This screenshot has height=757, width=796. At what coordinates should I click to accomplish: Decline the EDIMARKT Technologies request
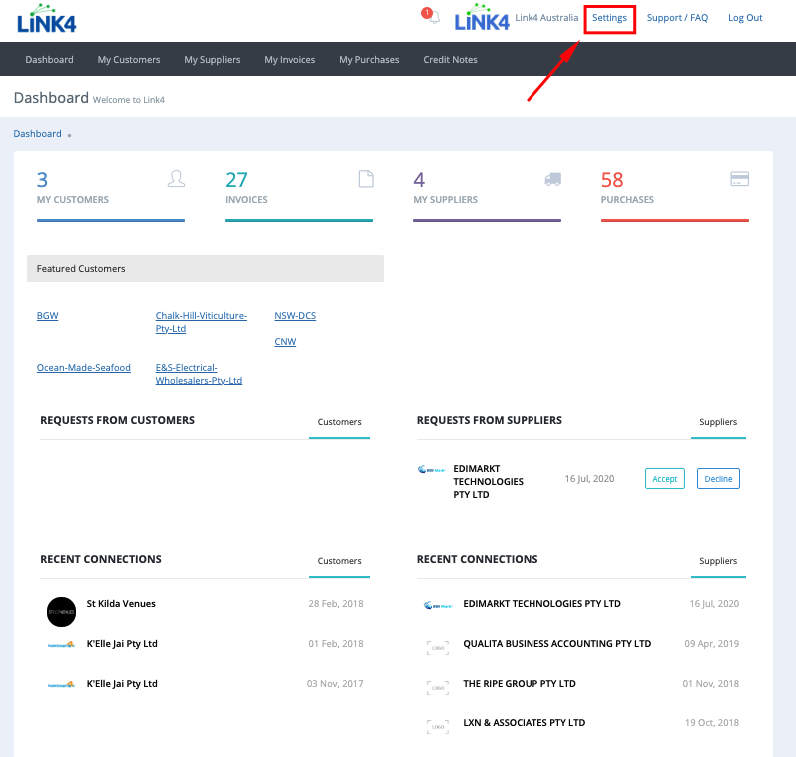pyautogui.click(x=718, y=479)
